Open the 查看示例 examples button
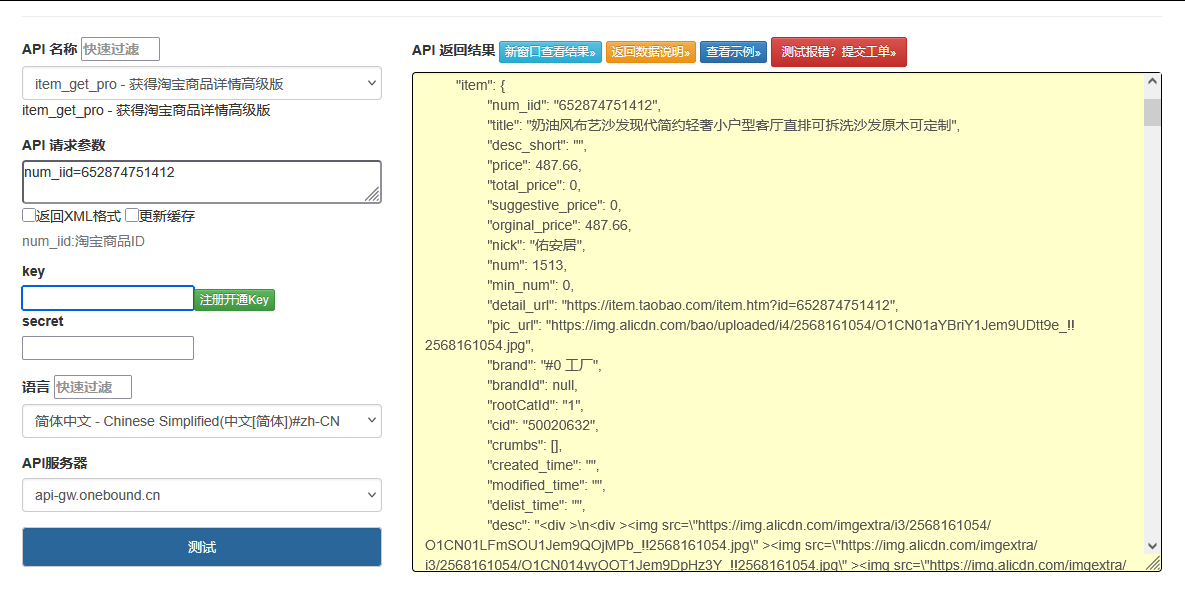Screen dimensions: 1185x591 733,52
